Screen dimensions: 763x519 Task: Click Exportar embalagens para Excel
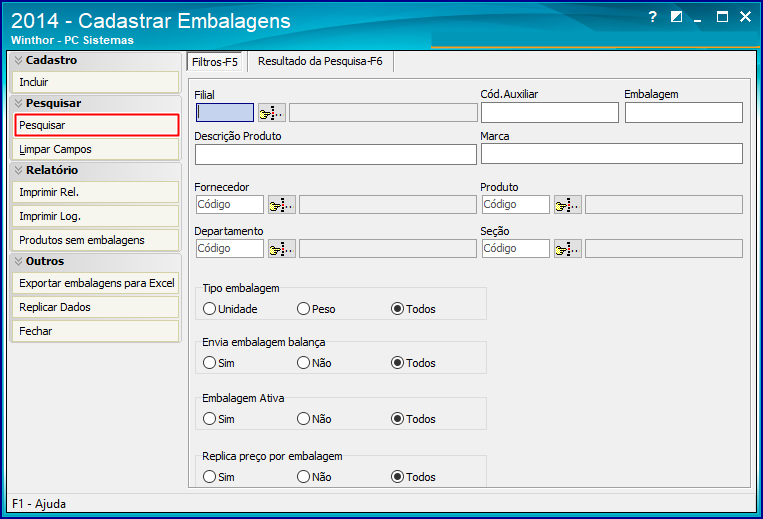(x=96, y=283)
